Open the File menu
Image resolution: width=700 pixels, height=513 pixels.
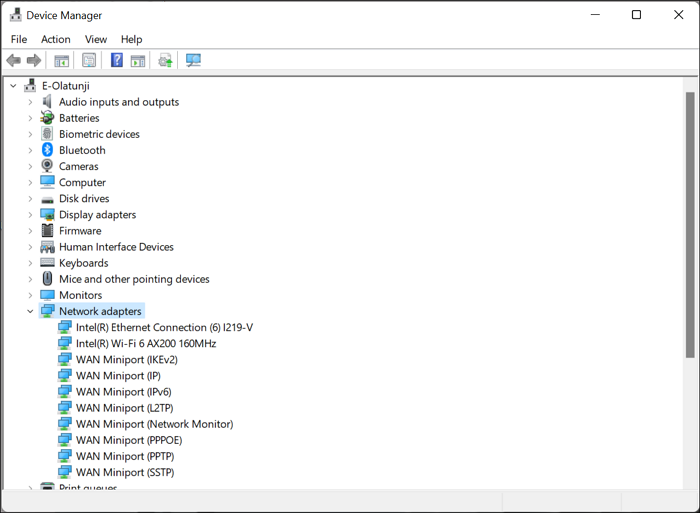pyautogui.click(x=19, y=39)
